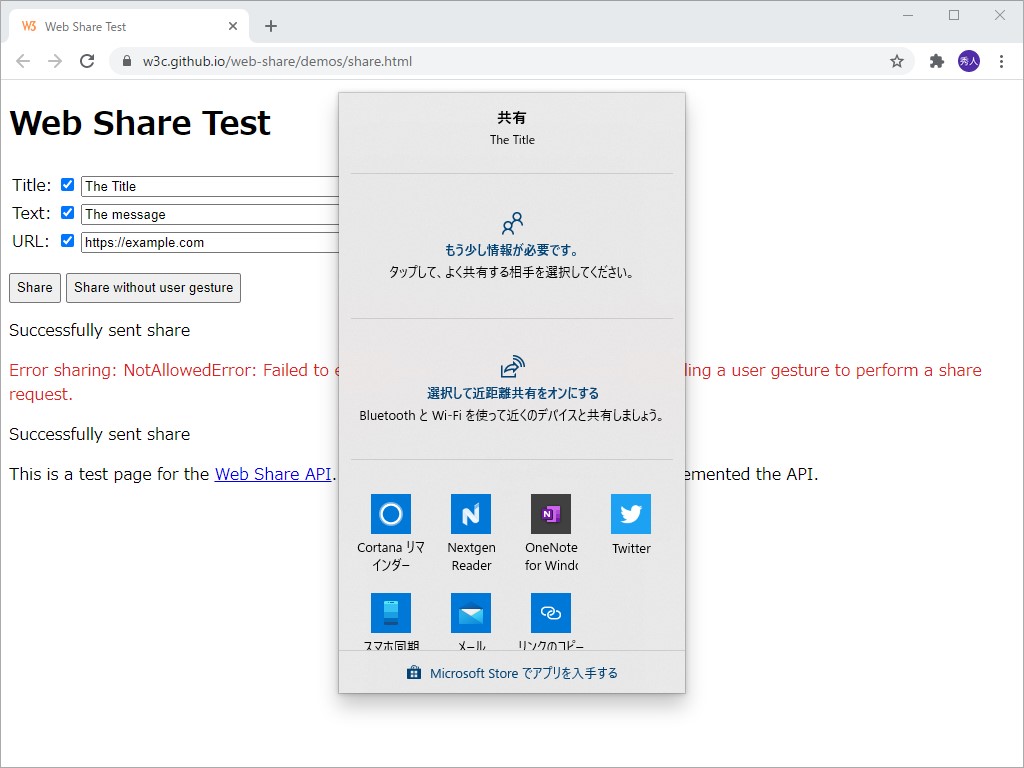
Task: Open the 秀人 profile menu
Action: click(969, 61)
